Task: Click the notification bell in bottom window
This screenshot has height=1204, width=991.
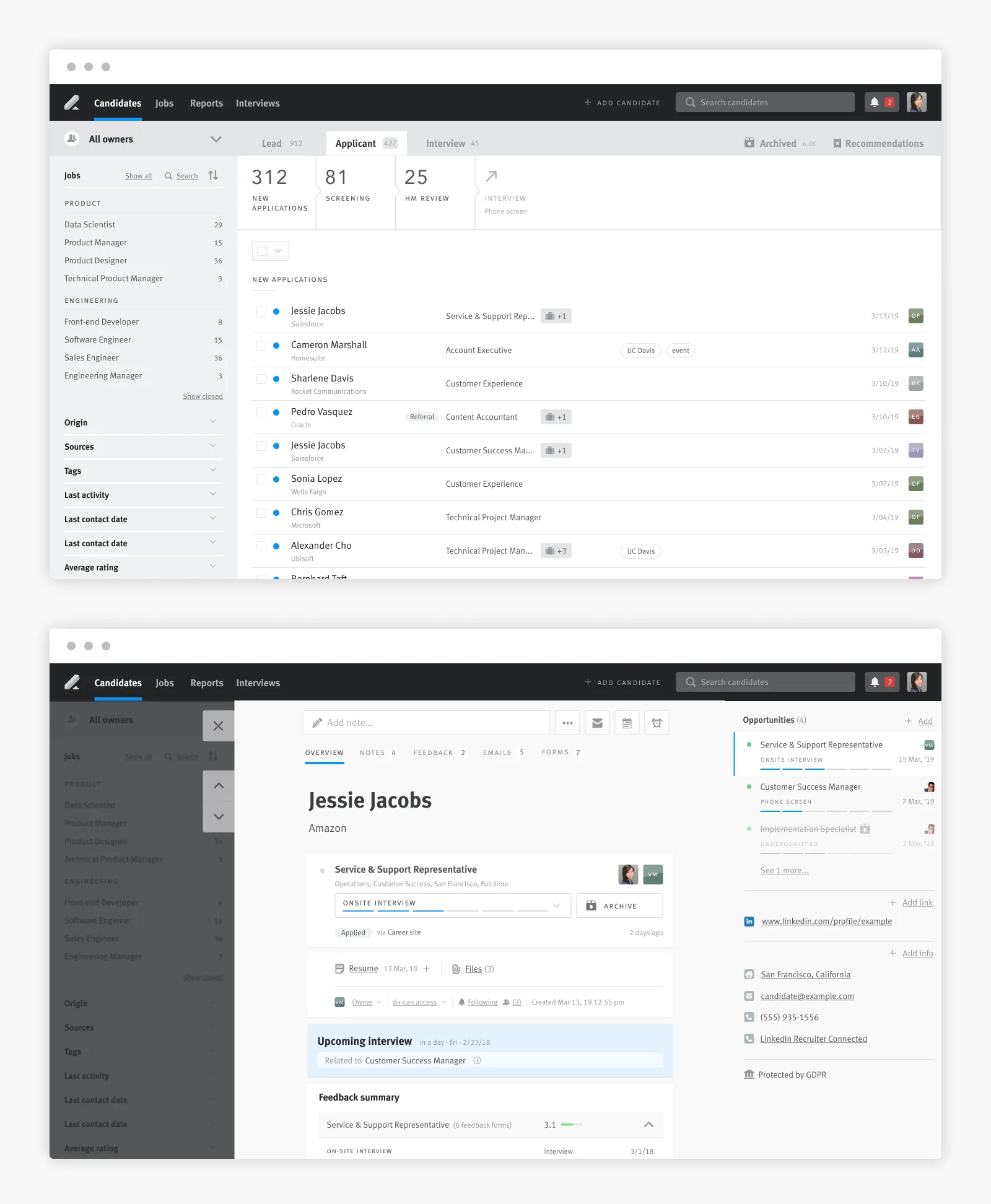Action: 875,682
